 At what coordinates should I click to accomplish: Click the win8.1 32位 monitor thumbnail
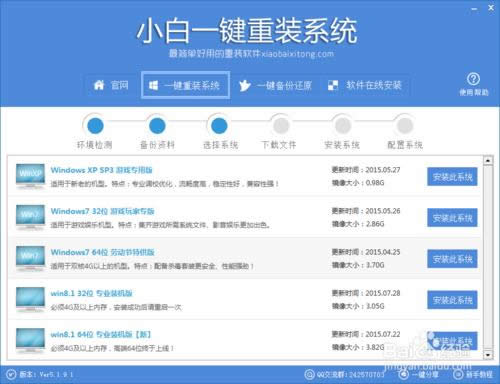(30, 300)
